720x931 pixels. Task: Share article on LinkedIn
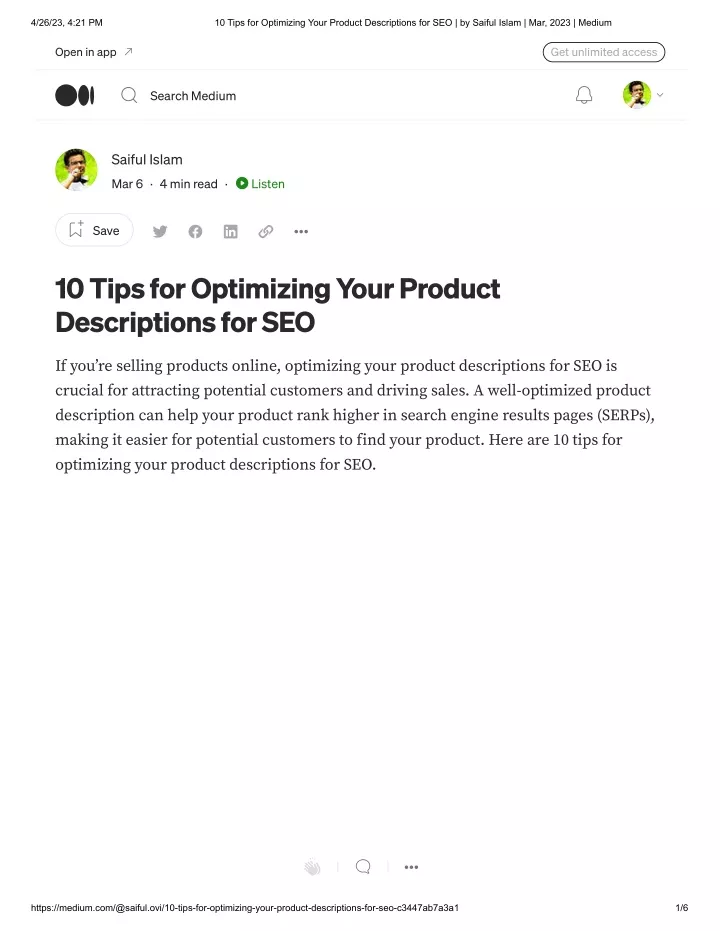pos(230,232)
